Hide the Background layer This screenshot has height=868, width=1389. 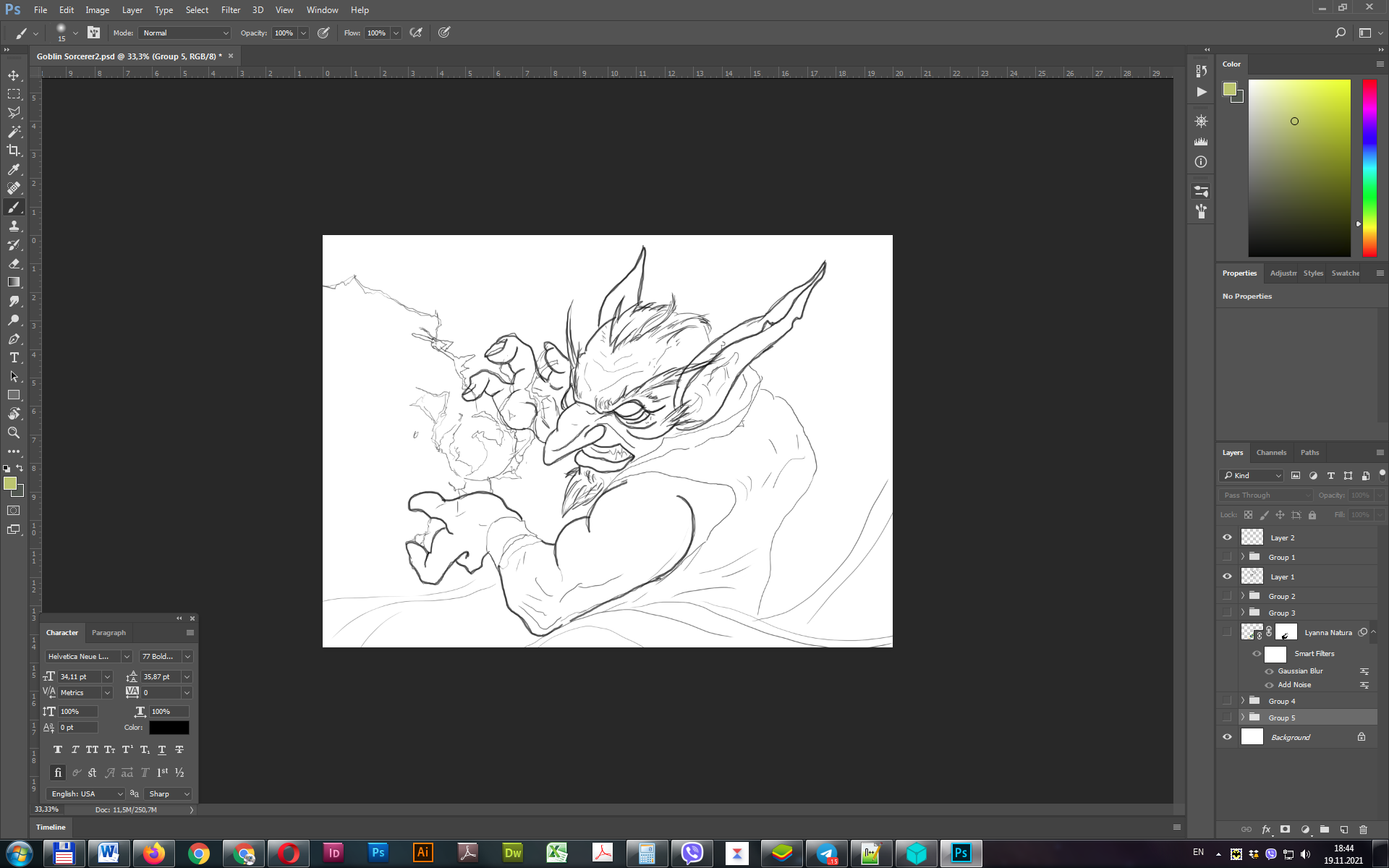click(x=1227, y=737)
